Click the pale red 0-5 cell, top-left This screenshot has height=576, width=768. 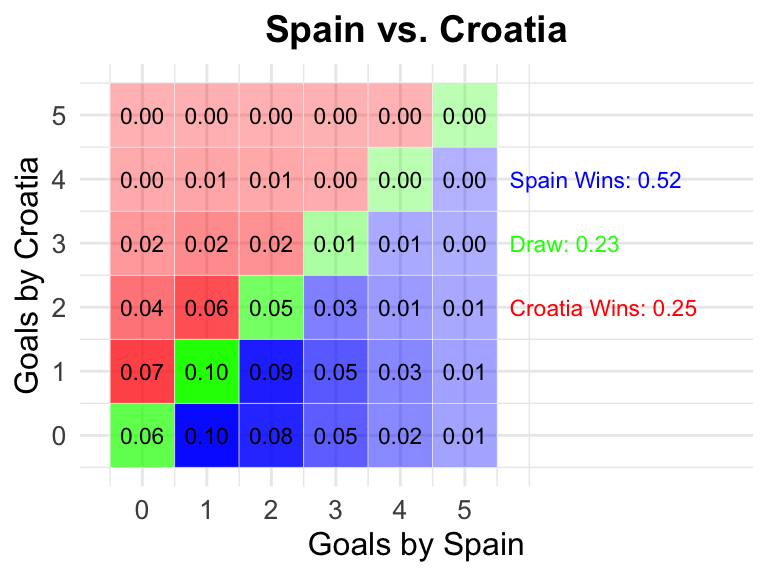[143, 116]
